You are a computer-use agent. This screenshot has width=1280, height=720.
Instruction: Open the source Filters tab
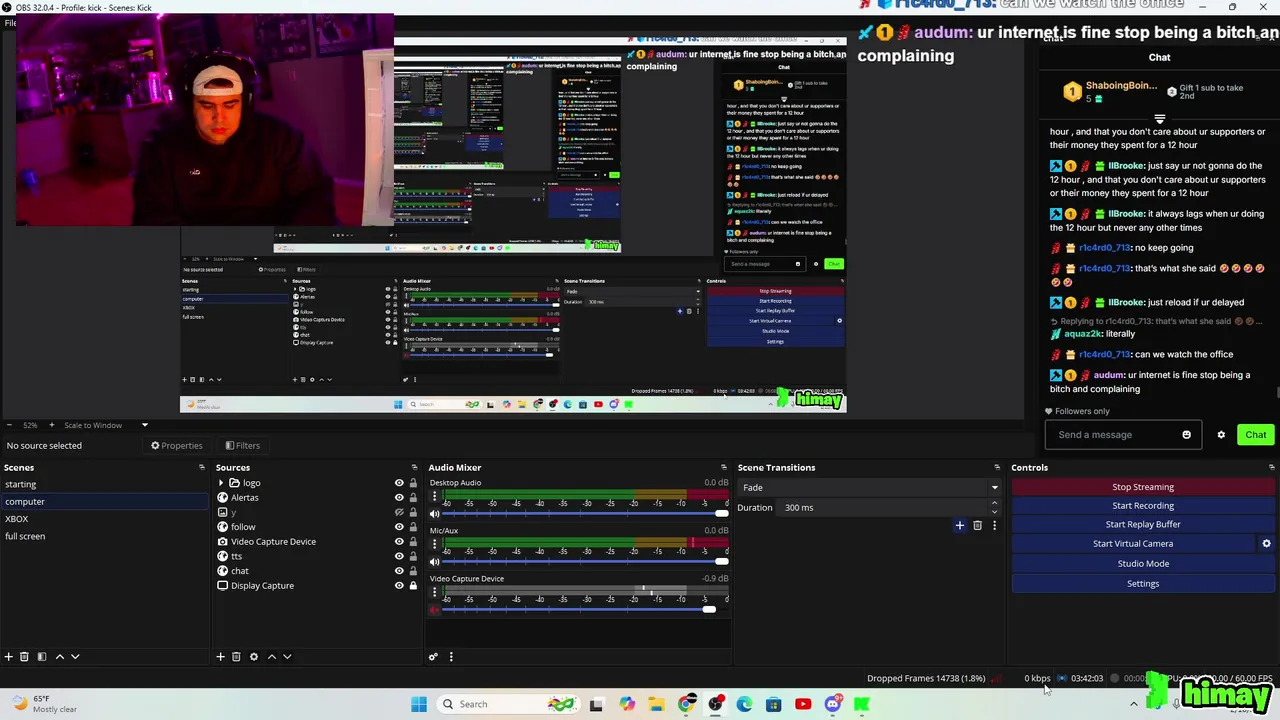243,445
